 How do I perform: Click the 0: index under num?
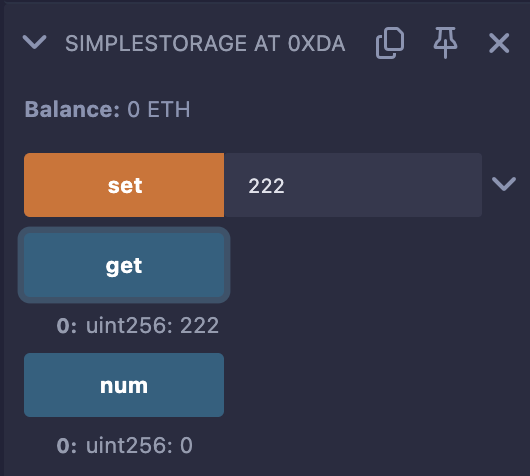[67, 446]
